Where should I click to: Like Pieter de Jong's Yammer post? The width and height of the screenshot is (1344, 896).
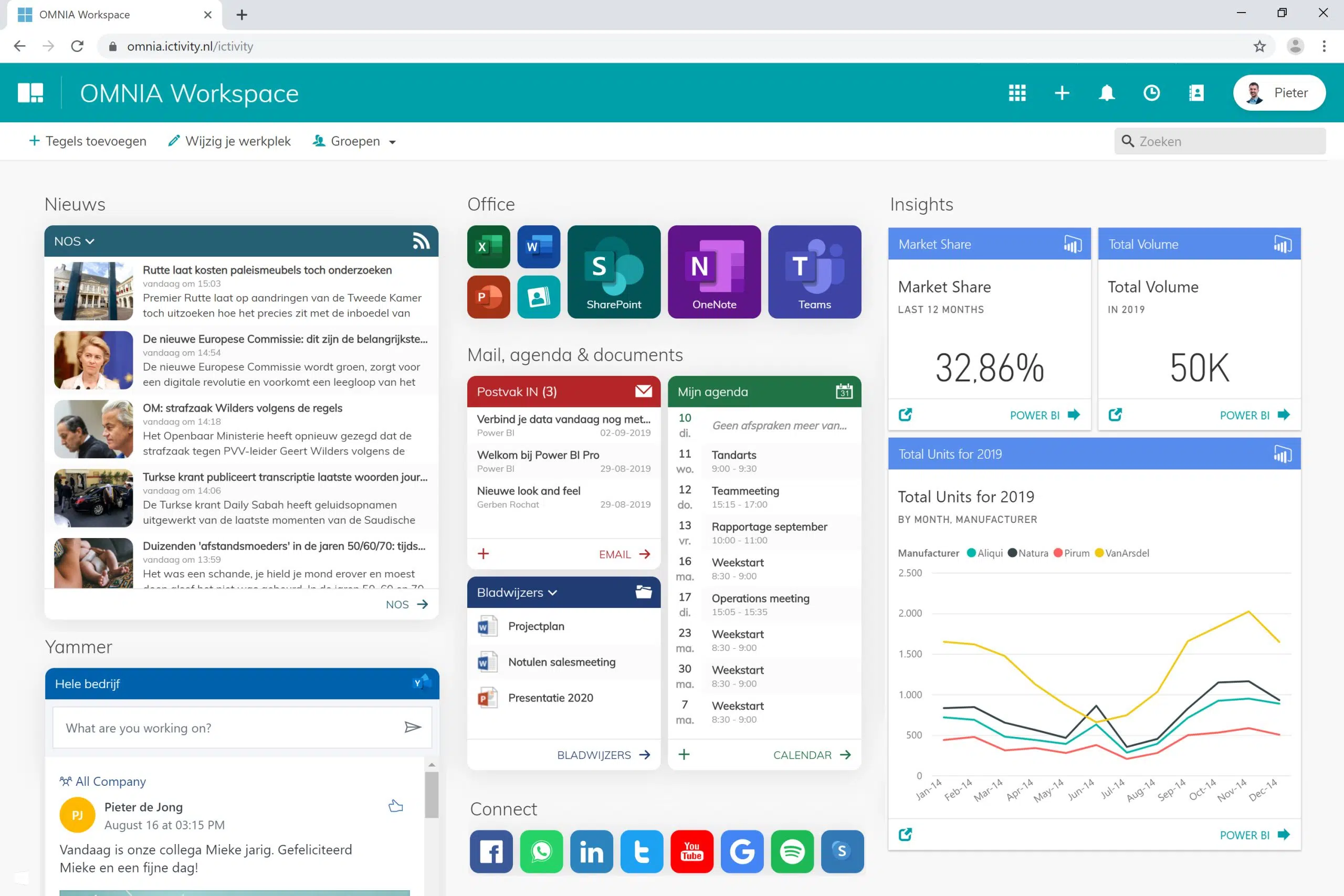395,806
